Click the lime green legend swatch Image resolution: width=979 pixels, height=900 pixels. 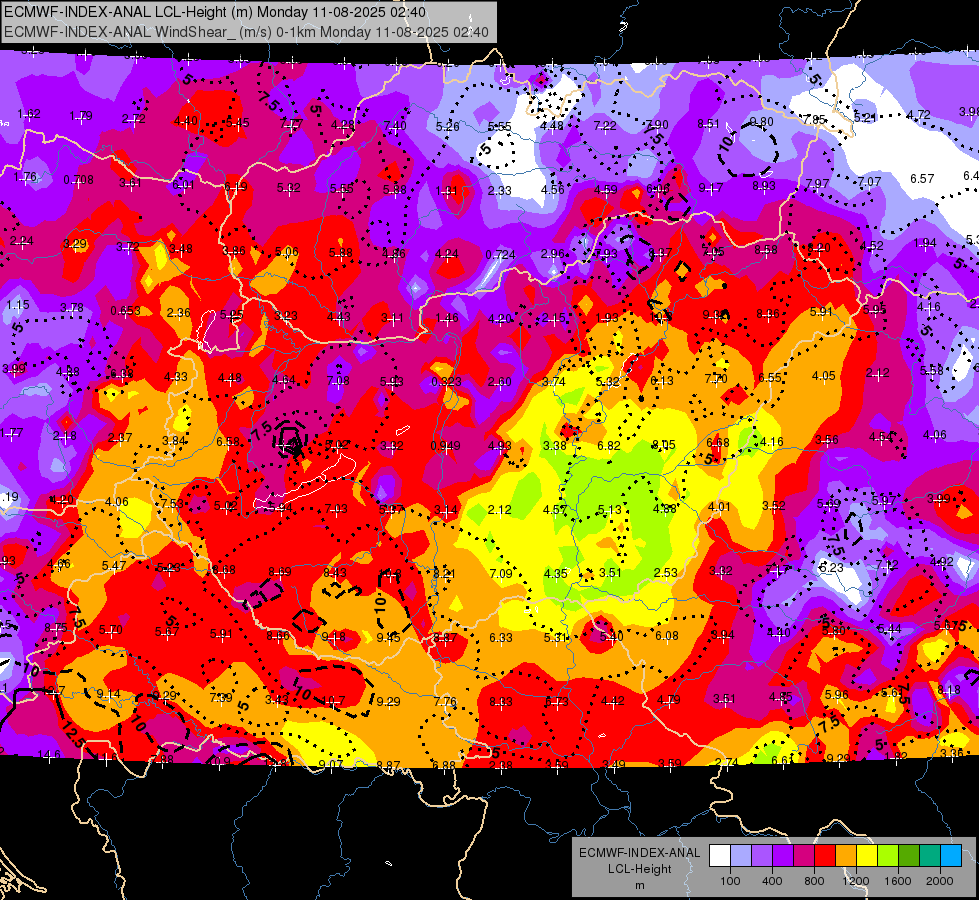tap(888, 856)
